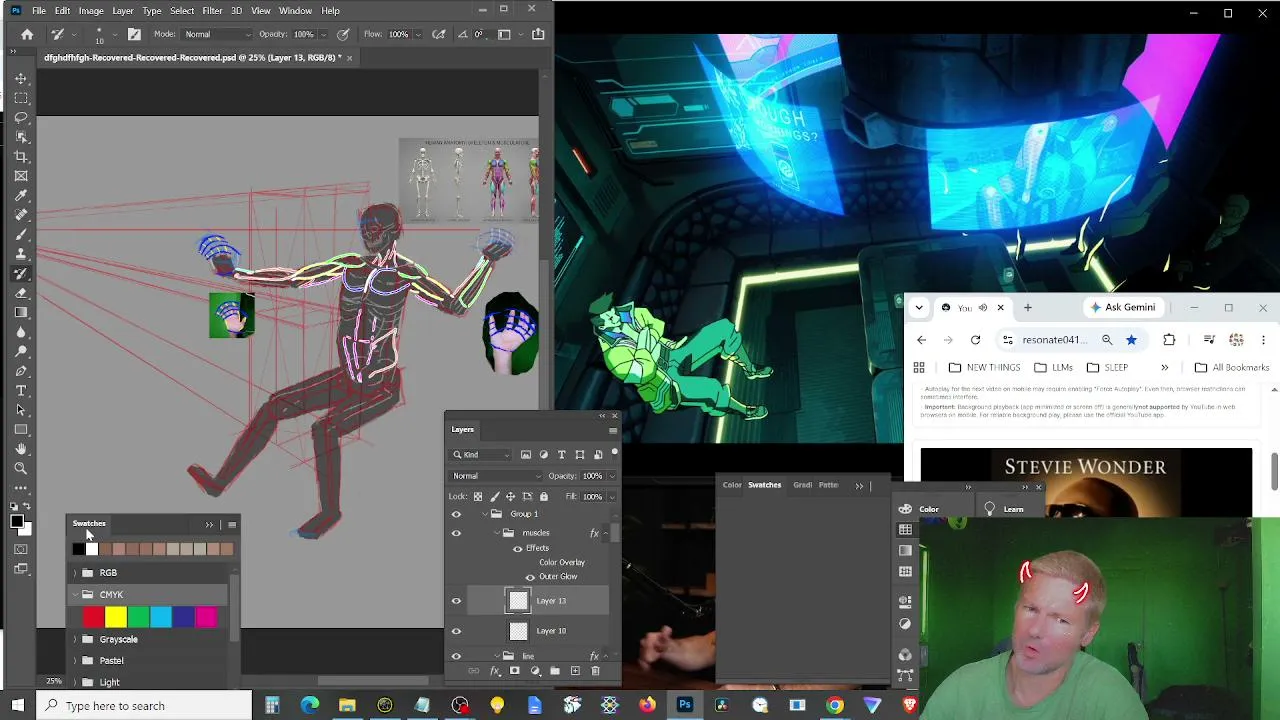Toggle lock transparent pixels
1280x720 pixels.
478,496
